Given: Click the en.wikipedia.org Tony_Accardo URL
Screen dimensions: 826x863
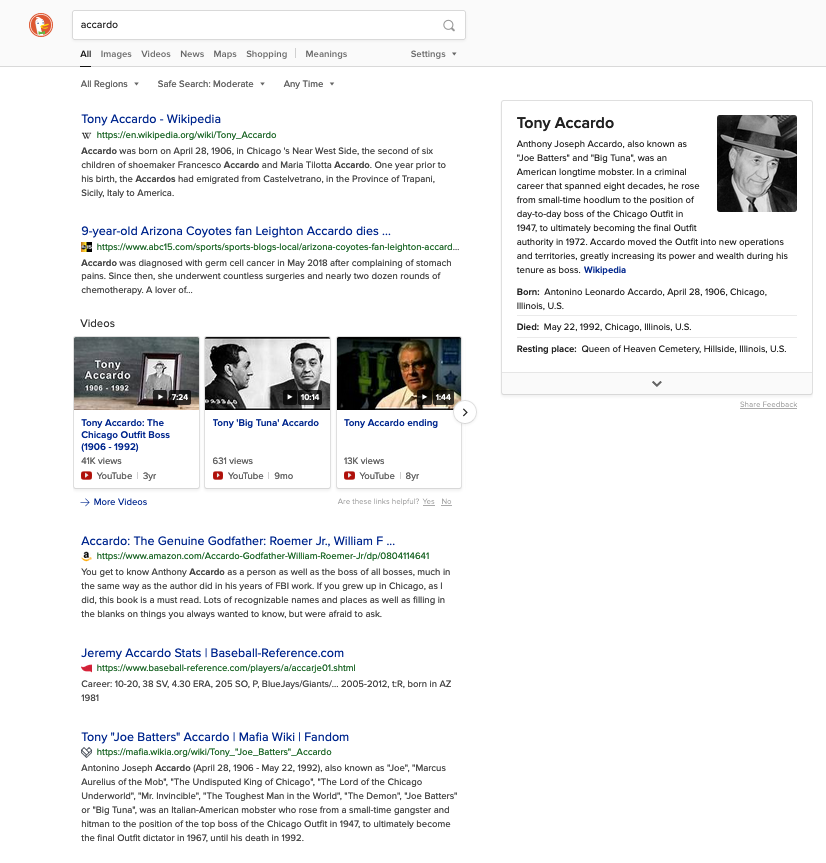Looking at the screenshot, I should (187, 135).
